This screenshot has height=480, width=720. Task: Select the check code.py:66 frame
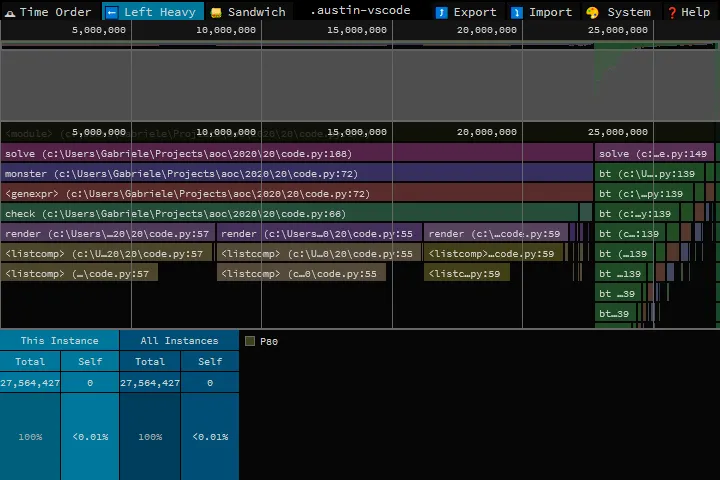point(289,214)
